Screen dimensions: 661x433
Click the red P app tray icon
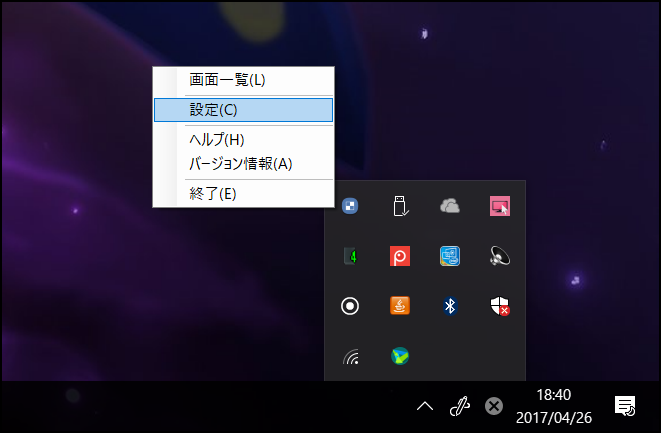point(400,256)
